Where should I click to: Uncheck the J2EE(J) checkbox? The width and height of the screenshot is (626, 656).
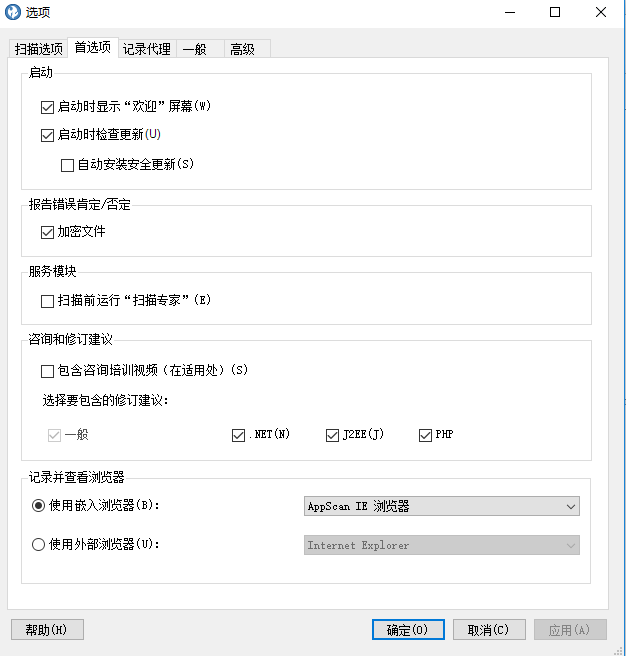click(x=332, y=435)
